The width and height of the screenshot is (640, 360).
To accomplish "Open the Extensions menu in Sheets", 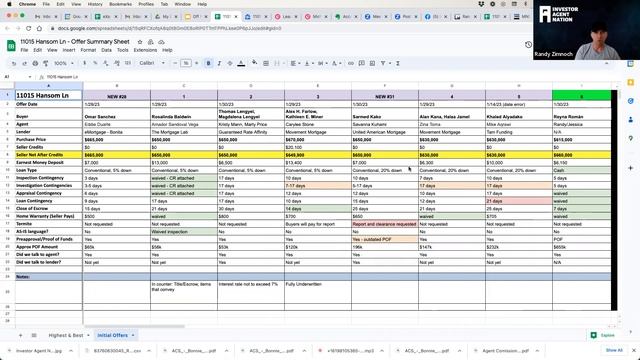I will click(x=145, y=50).
